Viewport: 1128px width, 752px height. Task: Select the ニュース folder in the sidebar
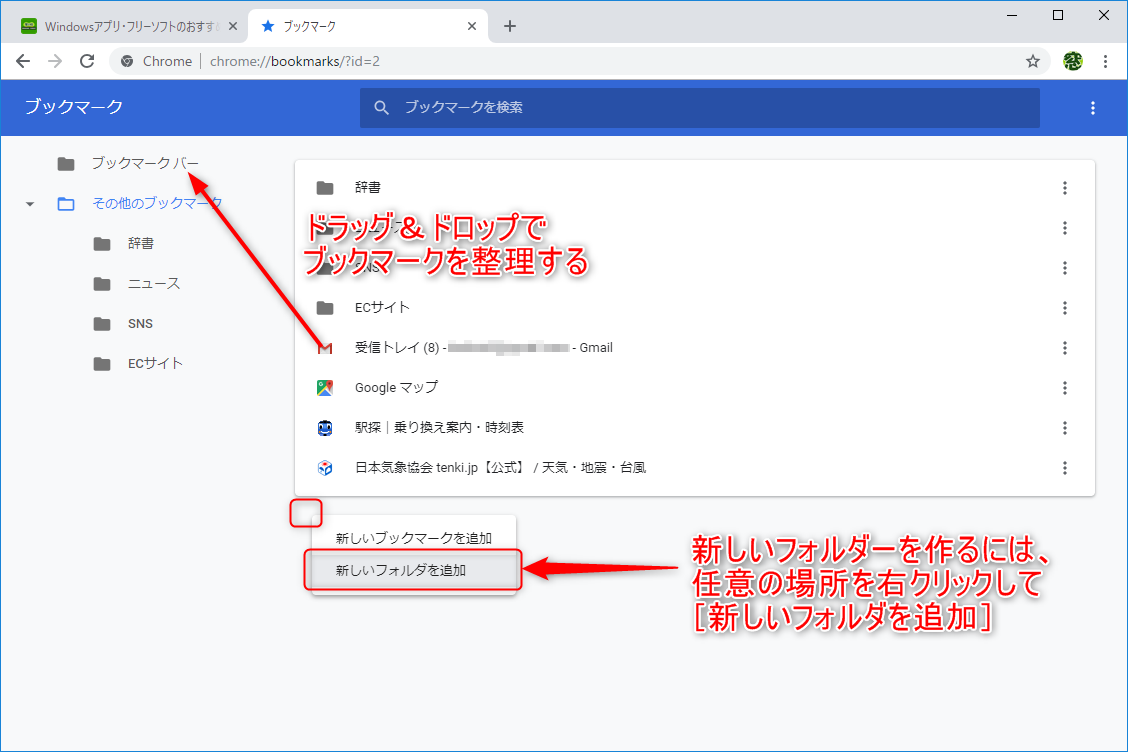[x=154, y=283]
